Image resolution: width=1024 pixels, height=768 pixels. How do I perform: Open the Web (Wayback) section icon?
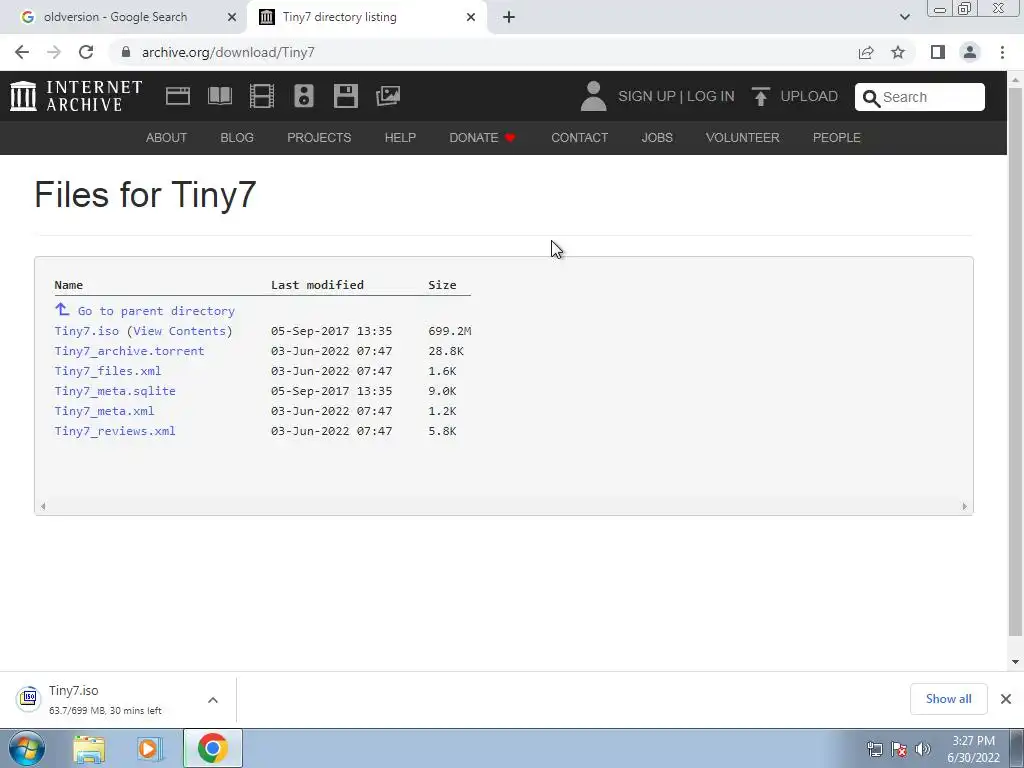[x=178, y=96]
